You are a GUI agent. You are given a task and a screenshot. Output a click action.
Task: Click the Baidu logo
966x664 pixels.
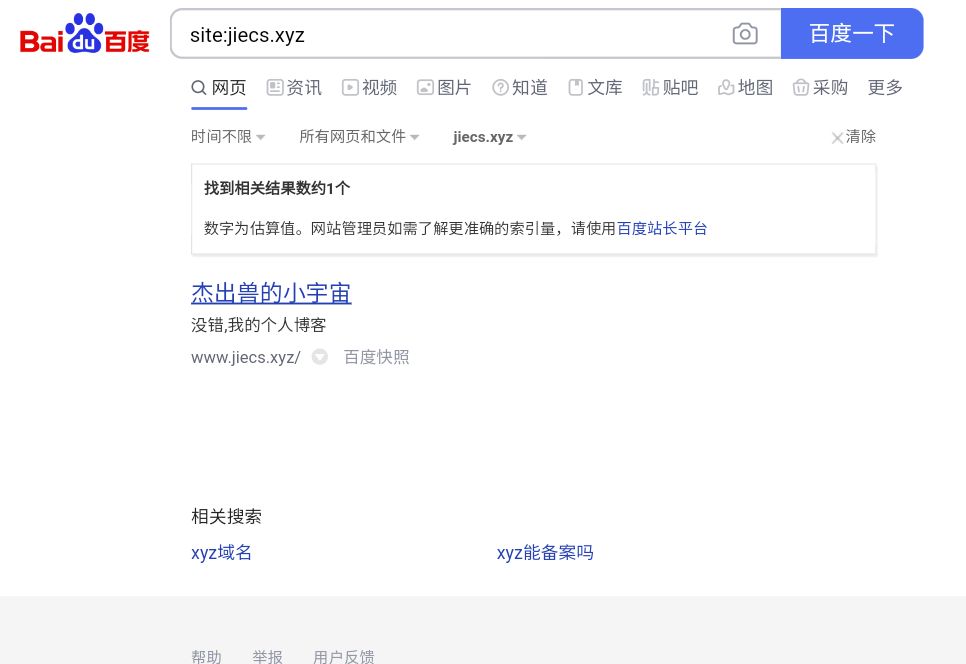84,34
